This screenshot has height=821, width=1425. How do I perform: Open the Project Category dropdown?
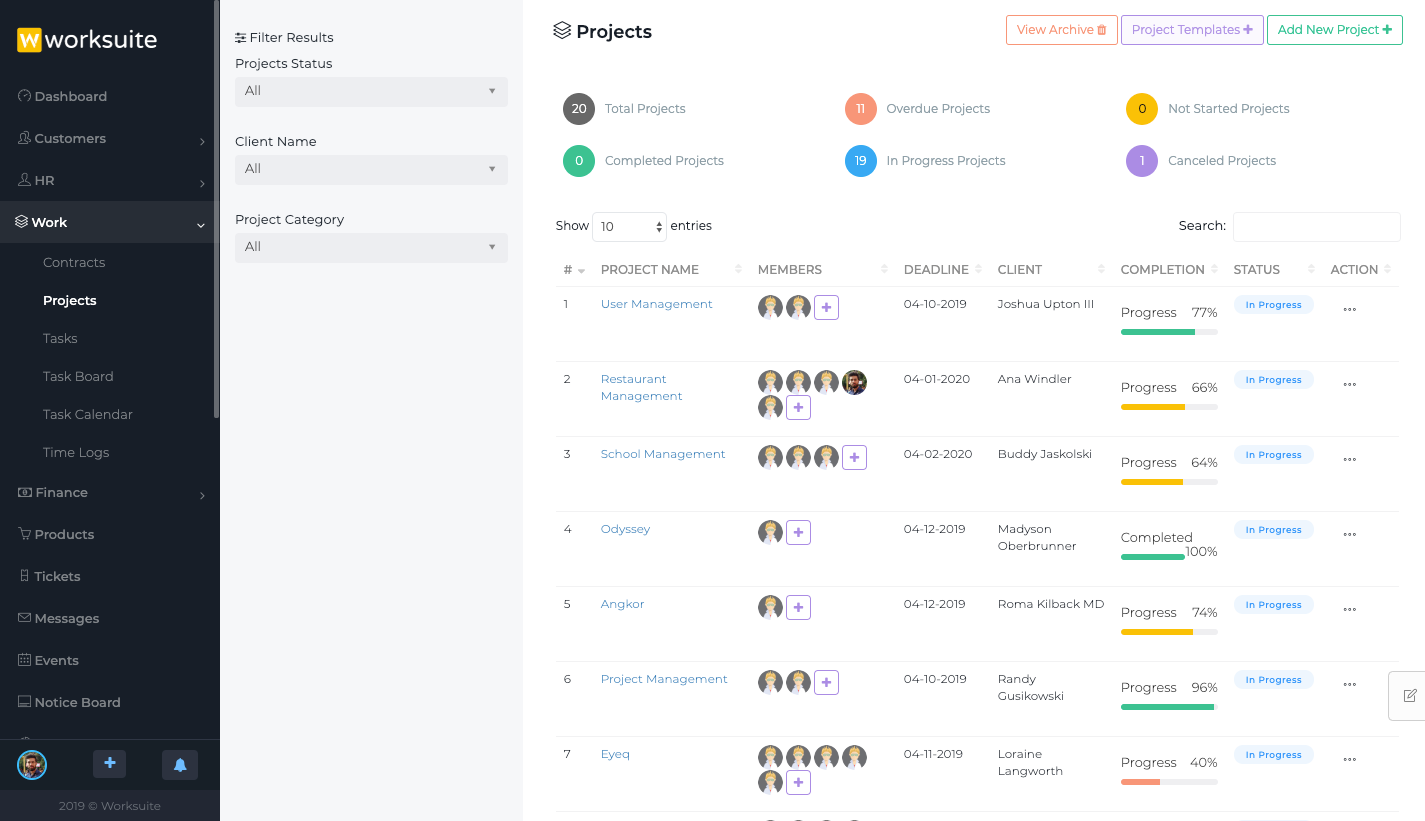tap(371, 247)
